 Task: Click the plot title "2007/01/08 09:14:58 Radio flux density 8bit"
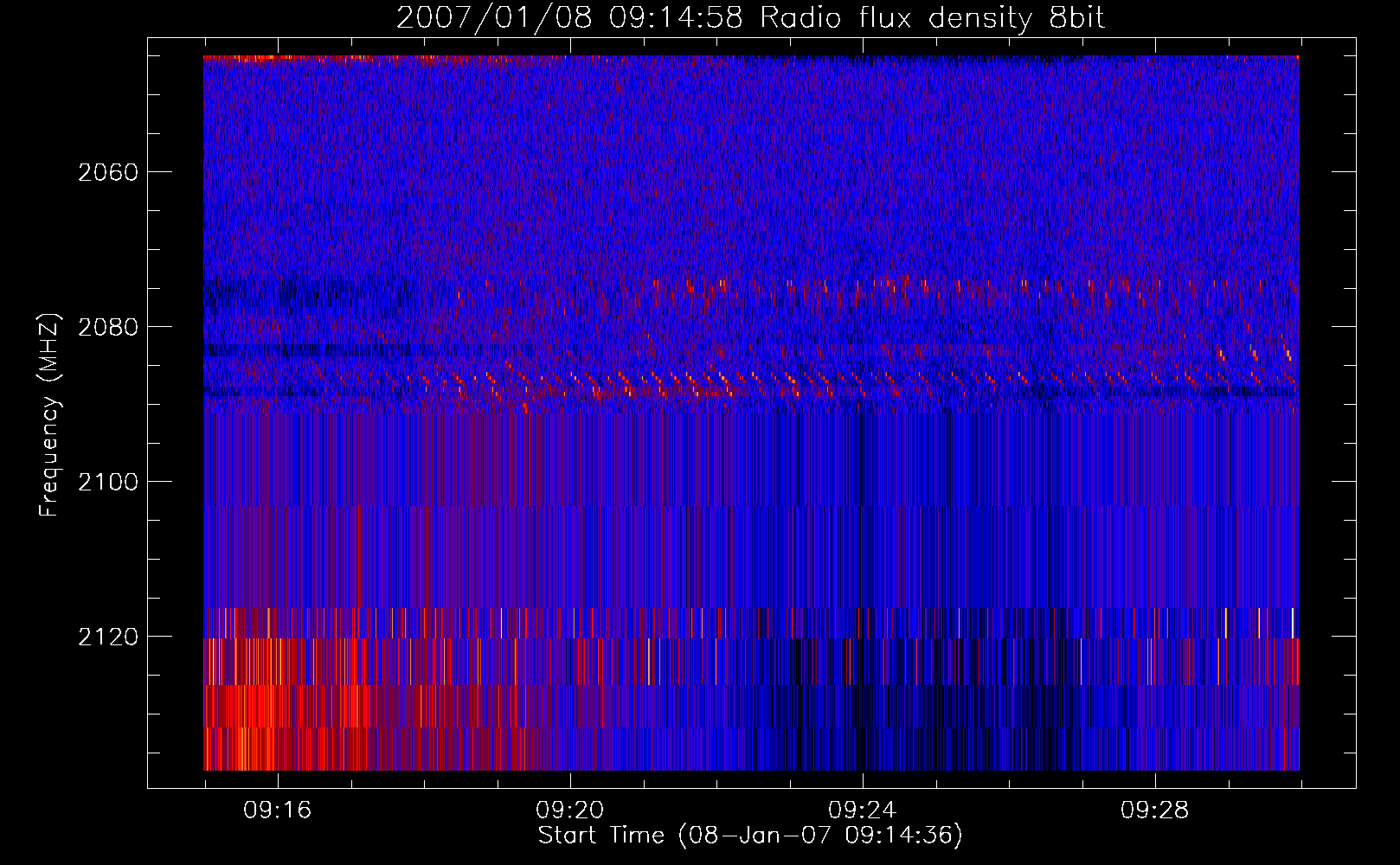coord(750,18)
